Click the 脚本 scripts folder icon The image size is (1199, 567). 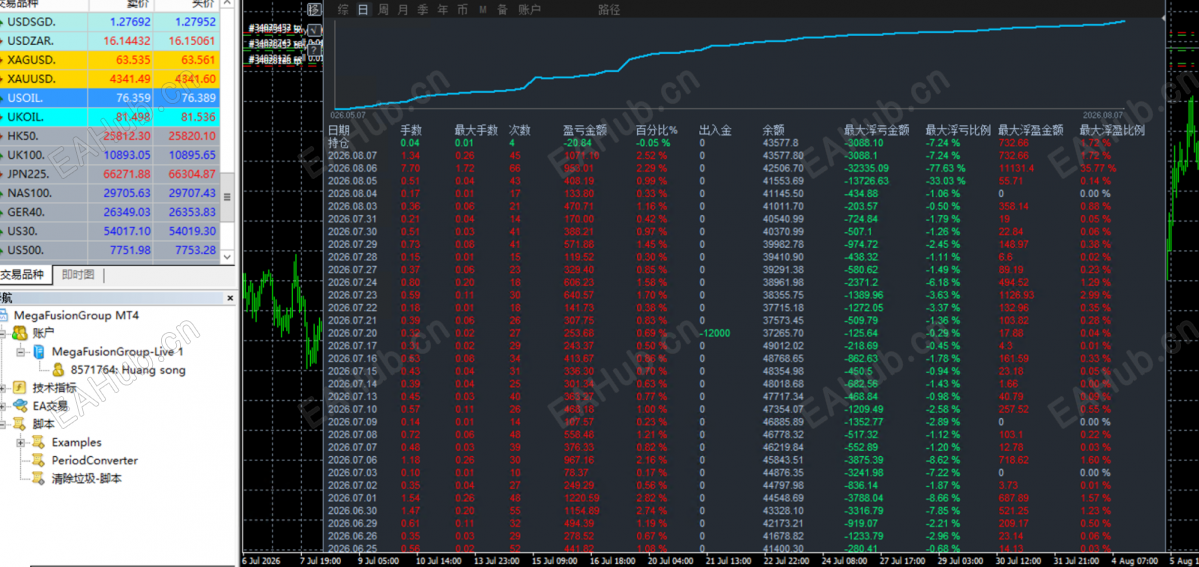click(x=21, y=424)
